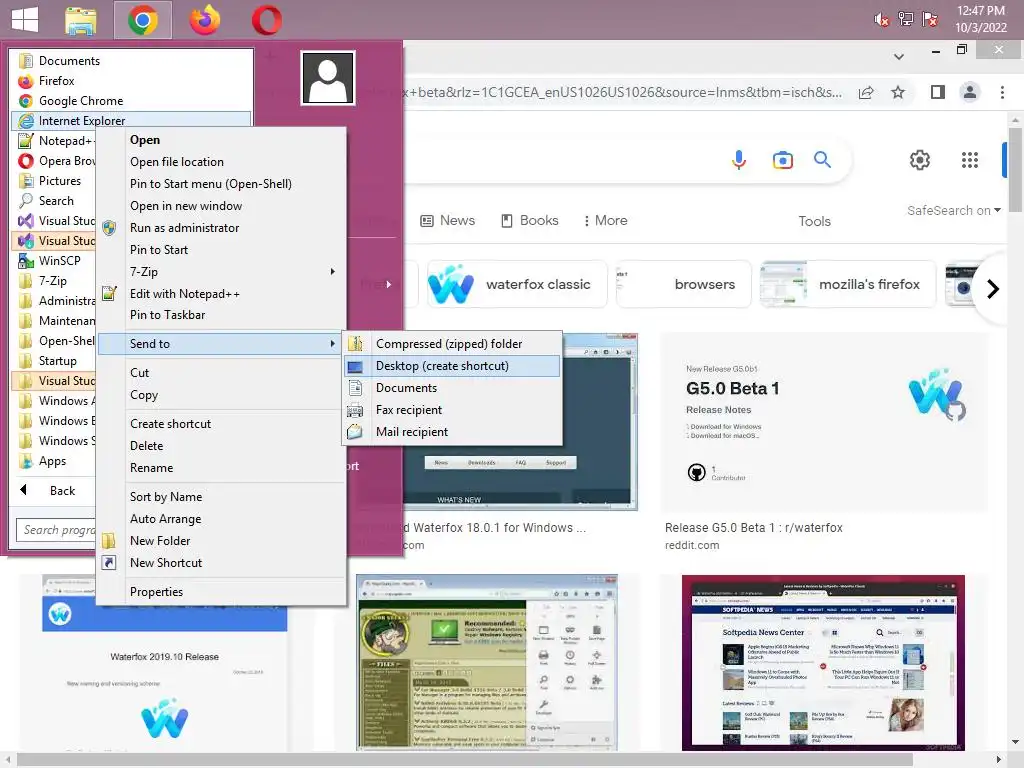Viewport: 1024px width, 768px height.
Task: Select Open in new window
Action: (185, 206)
